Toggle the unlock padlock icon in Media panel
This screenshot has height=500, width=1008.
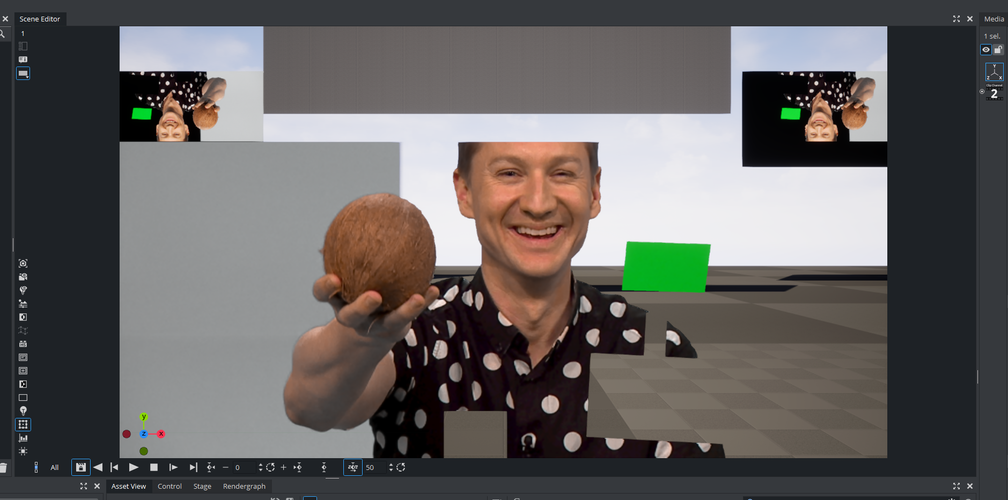pos(998,50)
